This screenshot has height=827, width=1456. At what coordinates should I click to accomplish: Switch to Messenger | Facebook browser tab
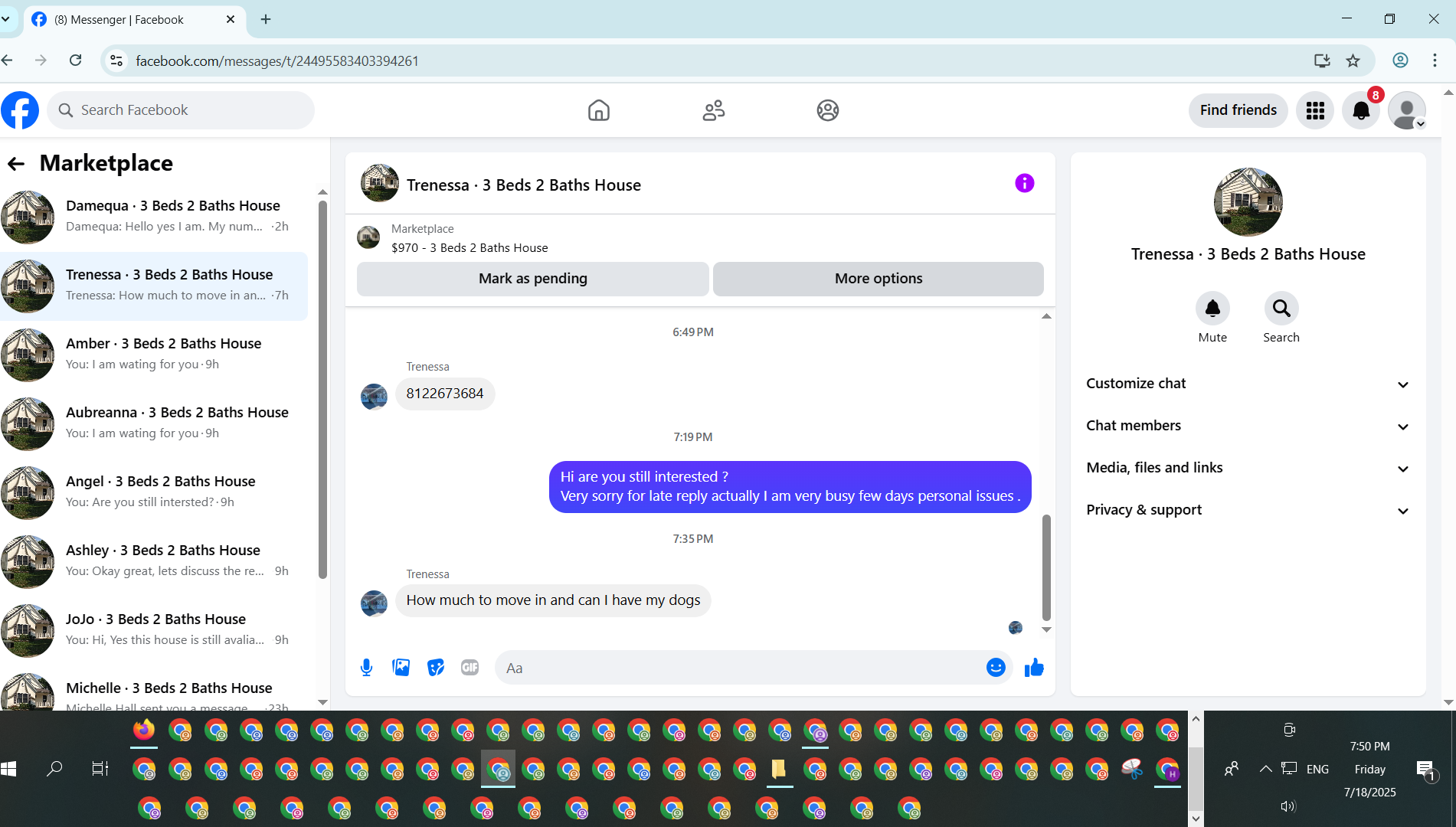134,20
